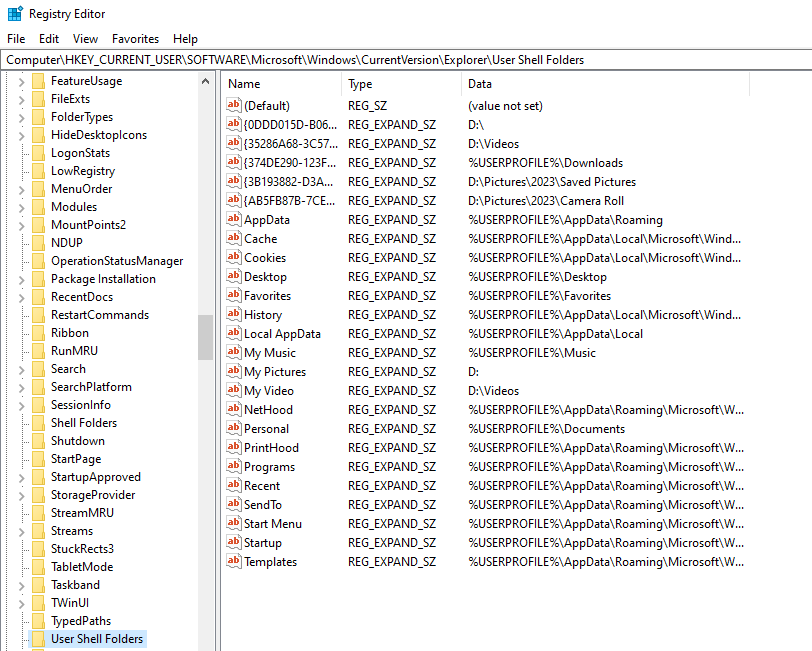The height and width of the screenshot is (651, 812).
Task: Click the Local AppData value icon
Action: point(234,334)
